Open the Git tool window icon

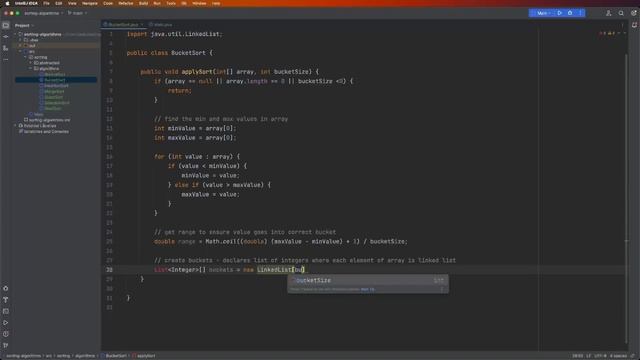pyautogui.click(x=6, y=346)
